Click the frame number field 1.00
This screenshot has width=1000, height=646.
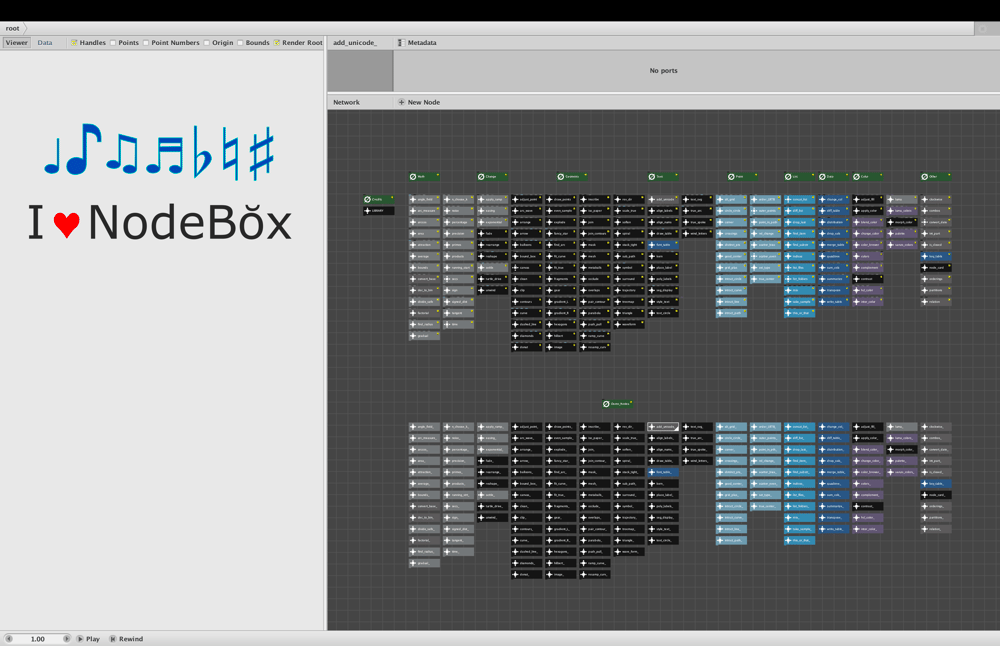point(38,638)
